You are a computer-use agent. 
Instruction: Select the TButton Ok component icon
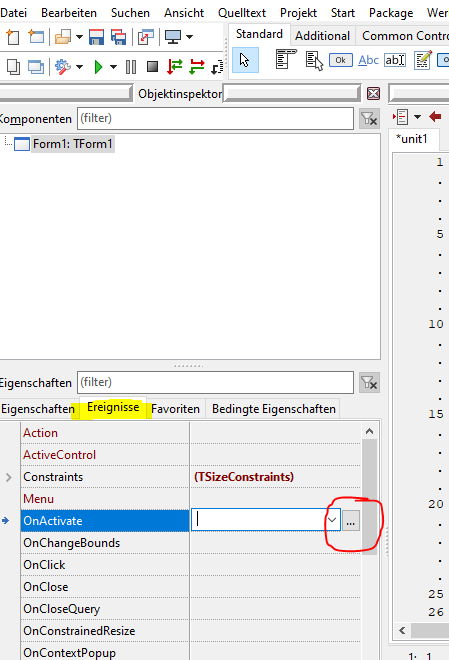340,60
